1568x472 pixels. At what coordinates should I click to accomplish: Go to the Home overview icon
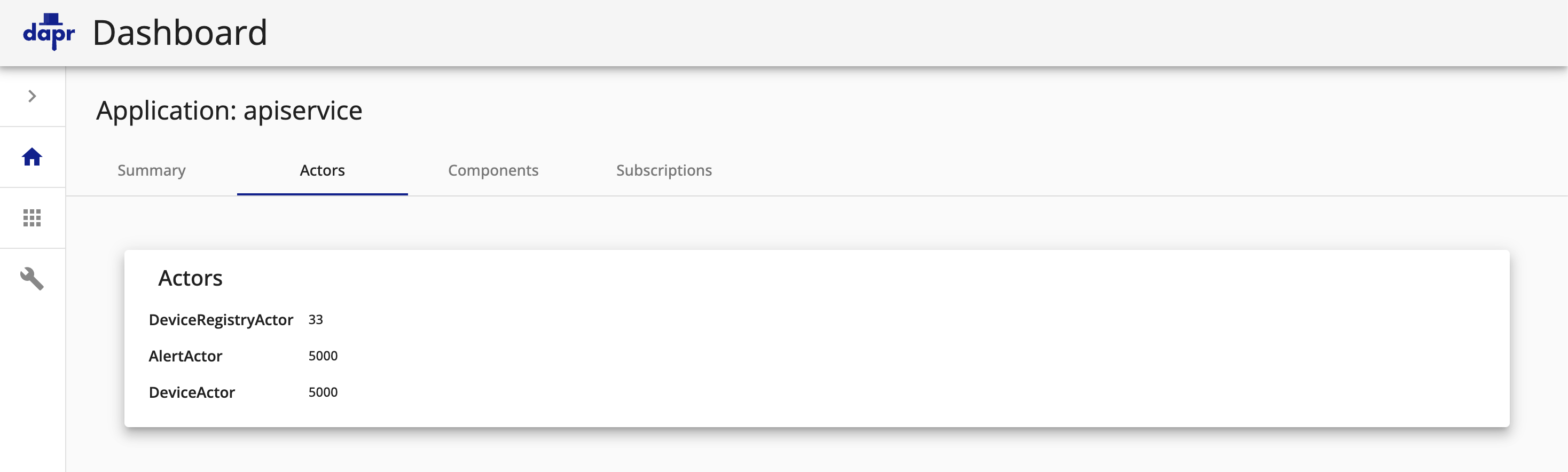[32, 157]
